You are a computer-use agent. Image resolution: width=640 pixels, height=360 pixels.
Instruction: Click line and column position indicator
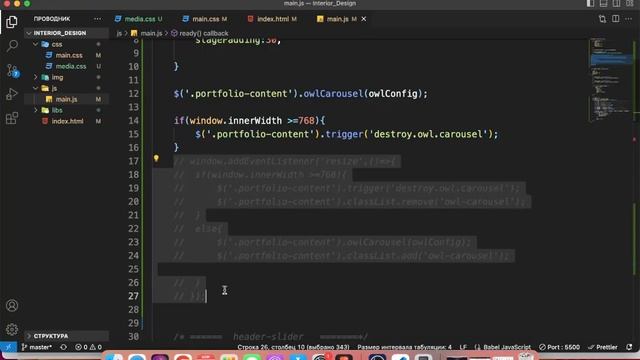point(293,347)
